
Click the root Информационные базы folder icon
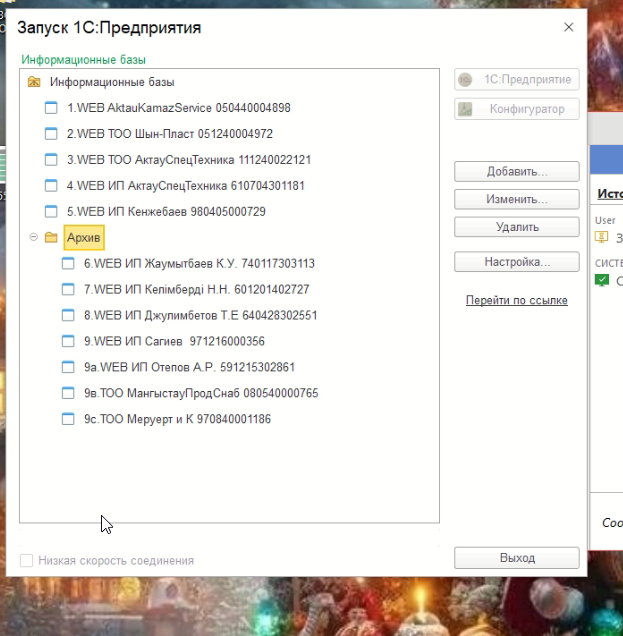coord(34,82)
